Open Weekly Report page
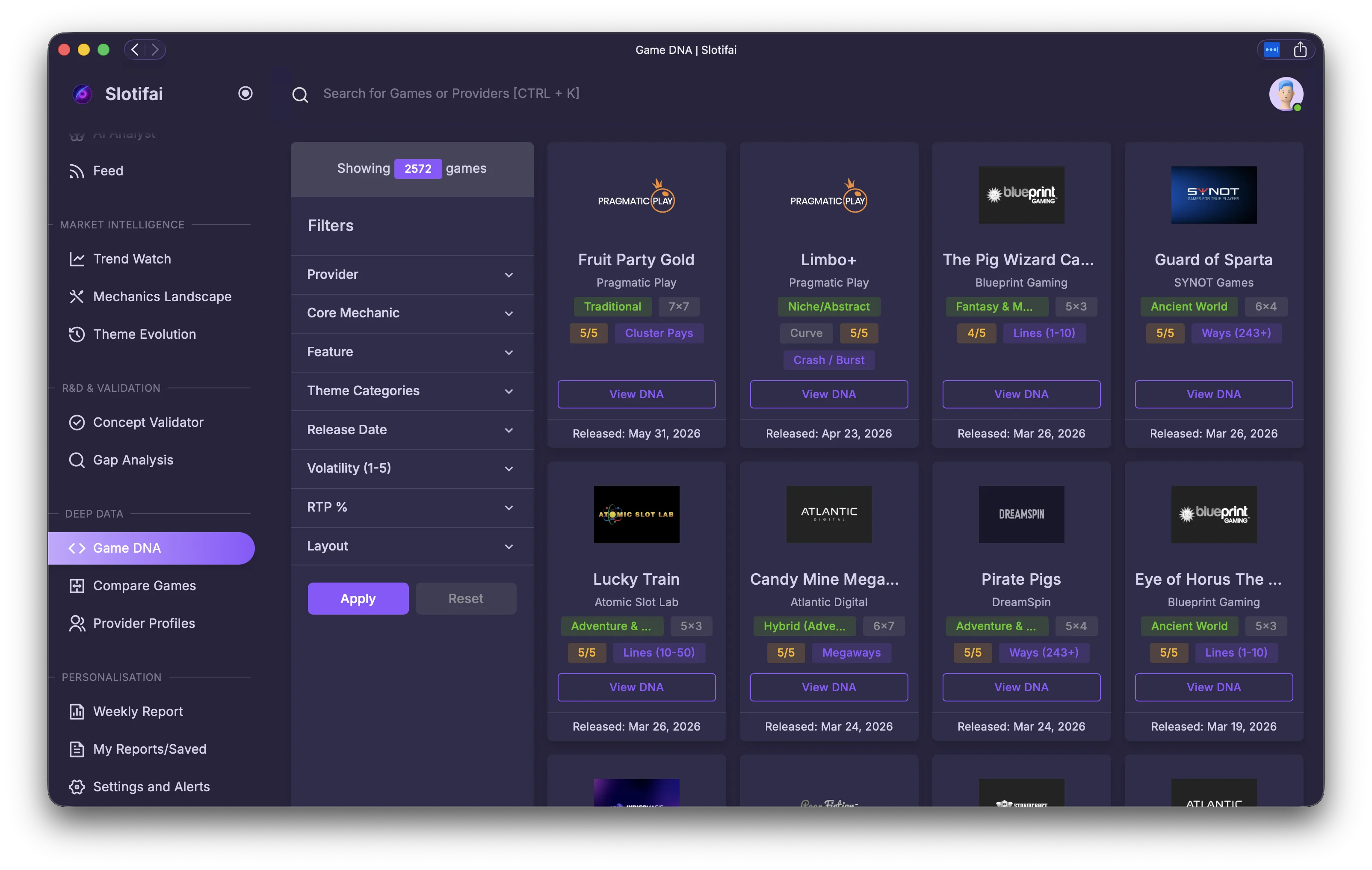Viewport: 1372px width, 870px height. (x=151, y=712)
